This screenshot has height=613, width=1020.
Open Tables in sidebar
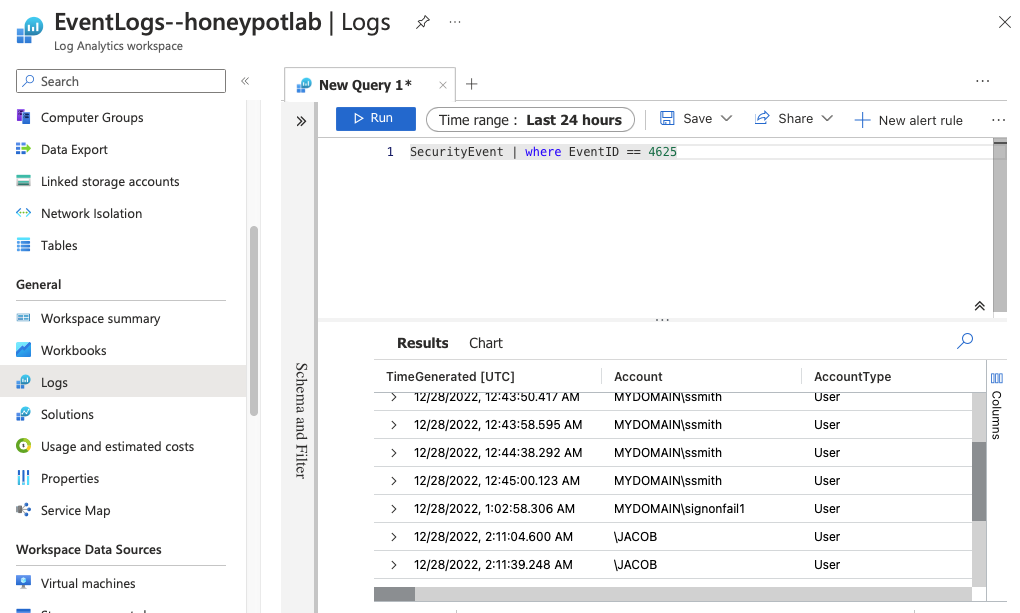point(59,245)
